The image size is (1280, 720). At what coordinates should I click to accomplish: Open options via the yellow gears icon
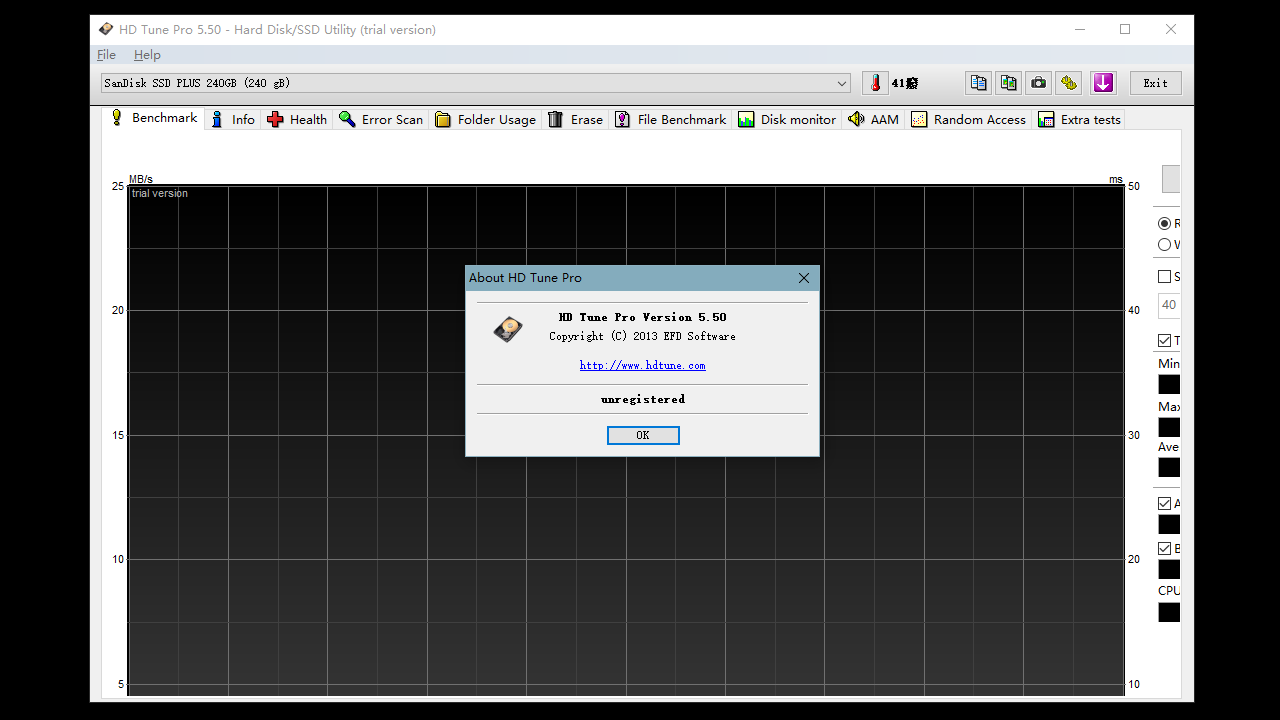point(1069,83)
